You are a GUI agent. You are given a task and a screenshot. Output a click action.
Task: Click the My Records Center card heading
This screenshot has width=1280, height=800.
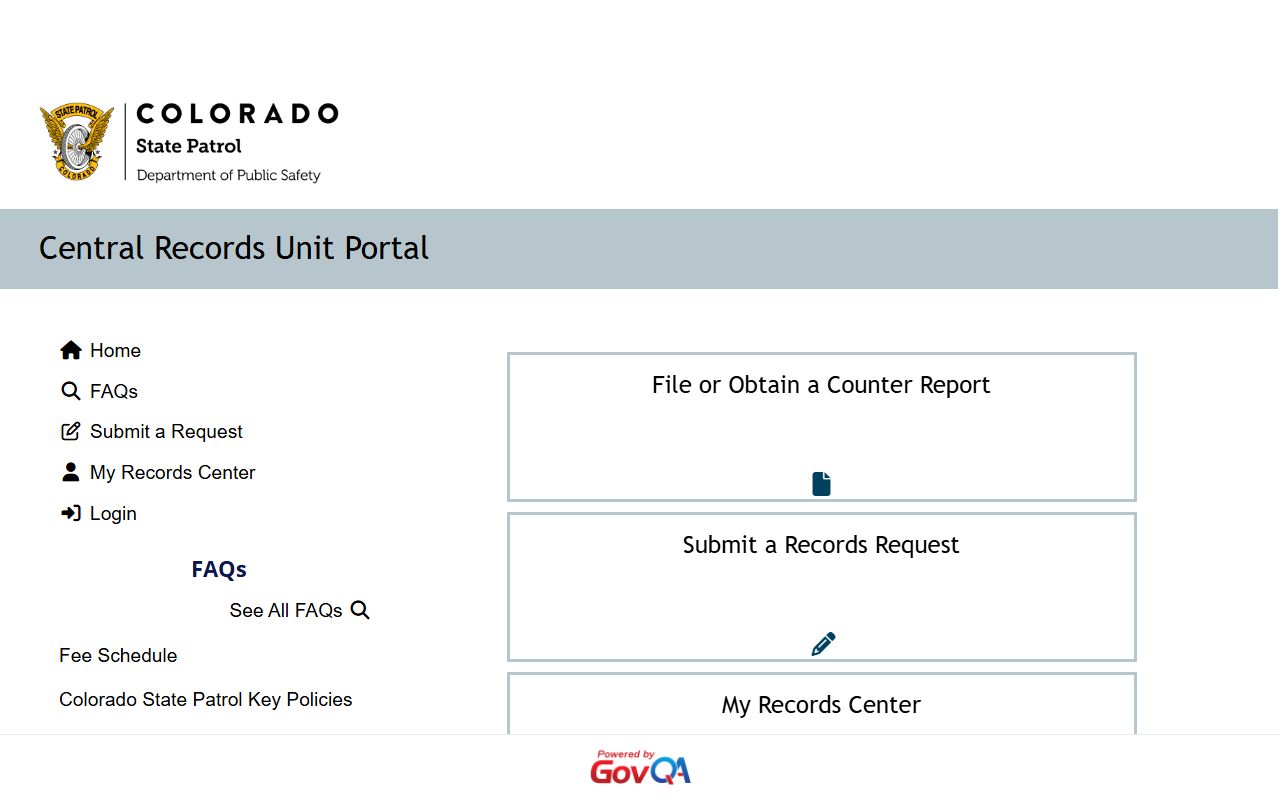pos(821,705)
